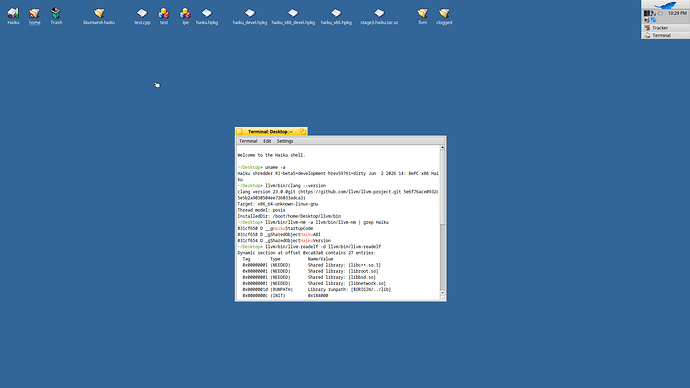This screenshot has width=690, height=388.
Task: Select the libunwind-haiku folder icon
Action: [x=99, y=13]
